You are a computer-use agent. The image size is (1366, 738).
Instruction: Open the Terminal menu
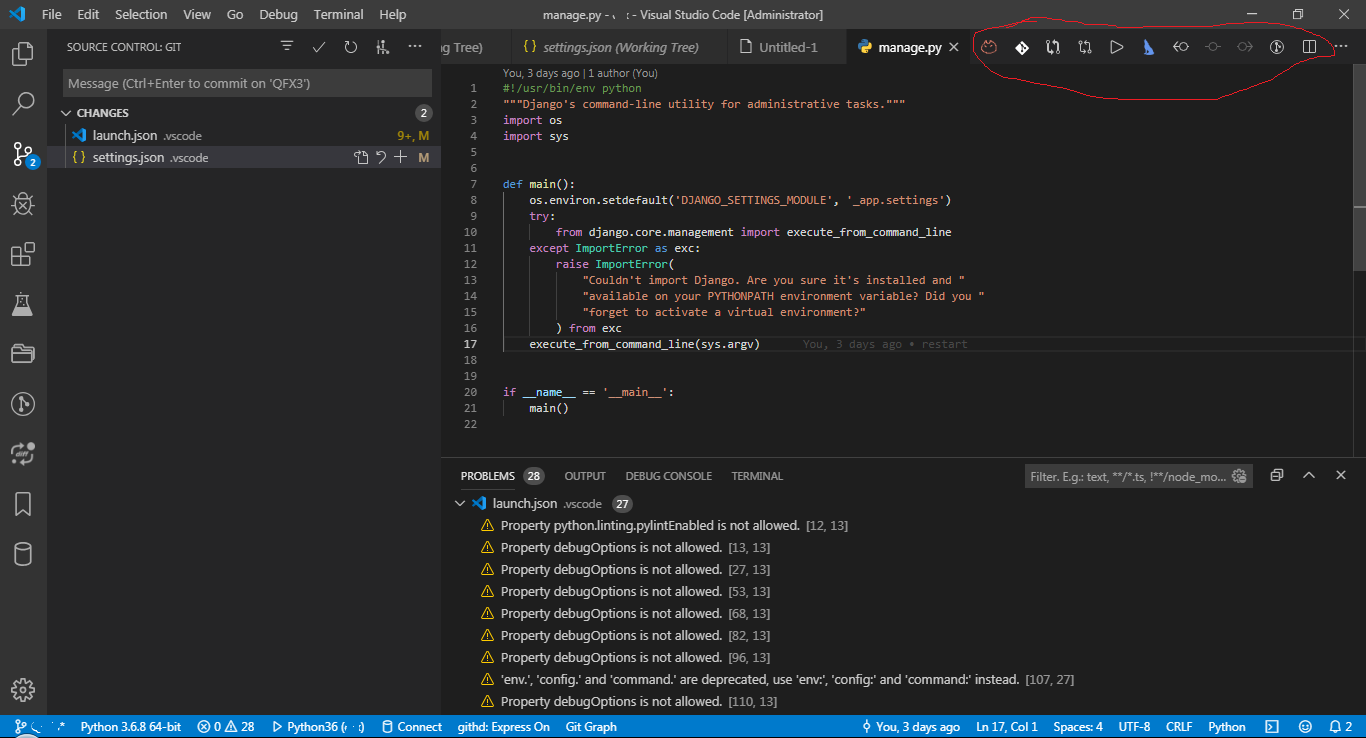pyautogui.click(x=338, y=15)
